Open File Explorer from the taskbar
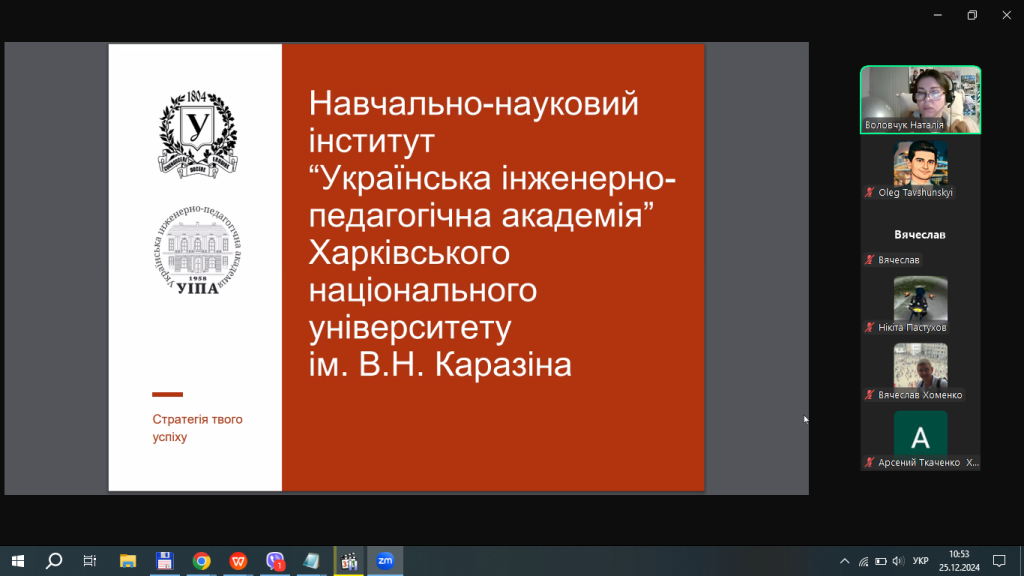This screenshot has height=576, width=1024. [128, 561]
